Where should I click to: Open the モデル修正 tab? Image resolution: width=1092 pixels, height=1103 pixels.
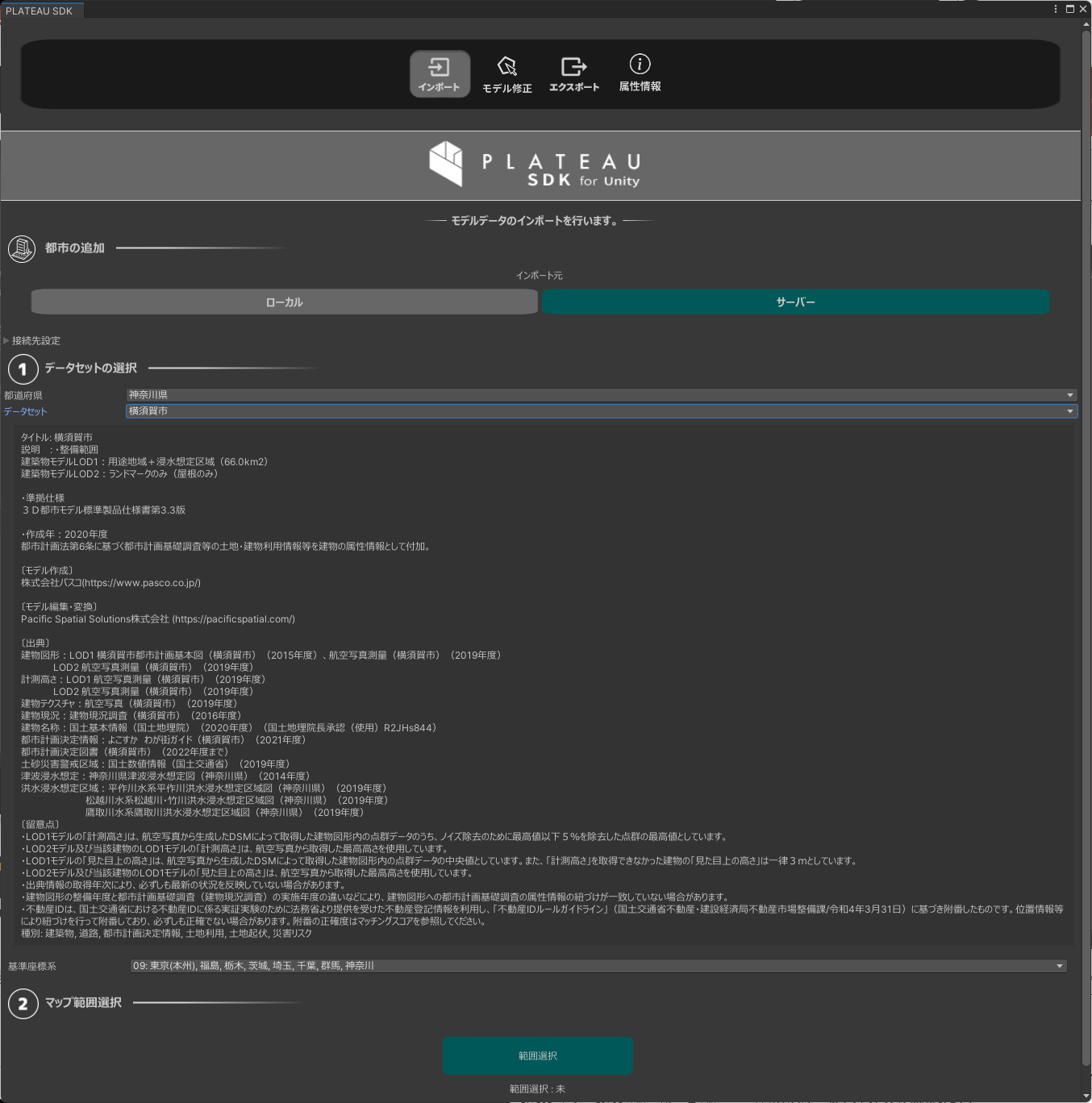(x=507, y=74)
